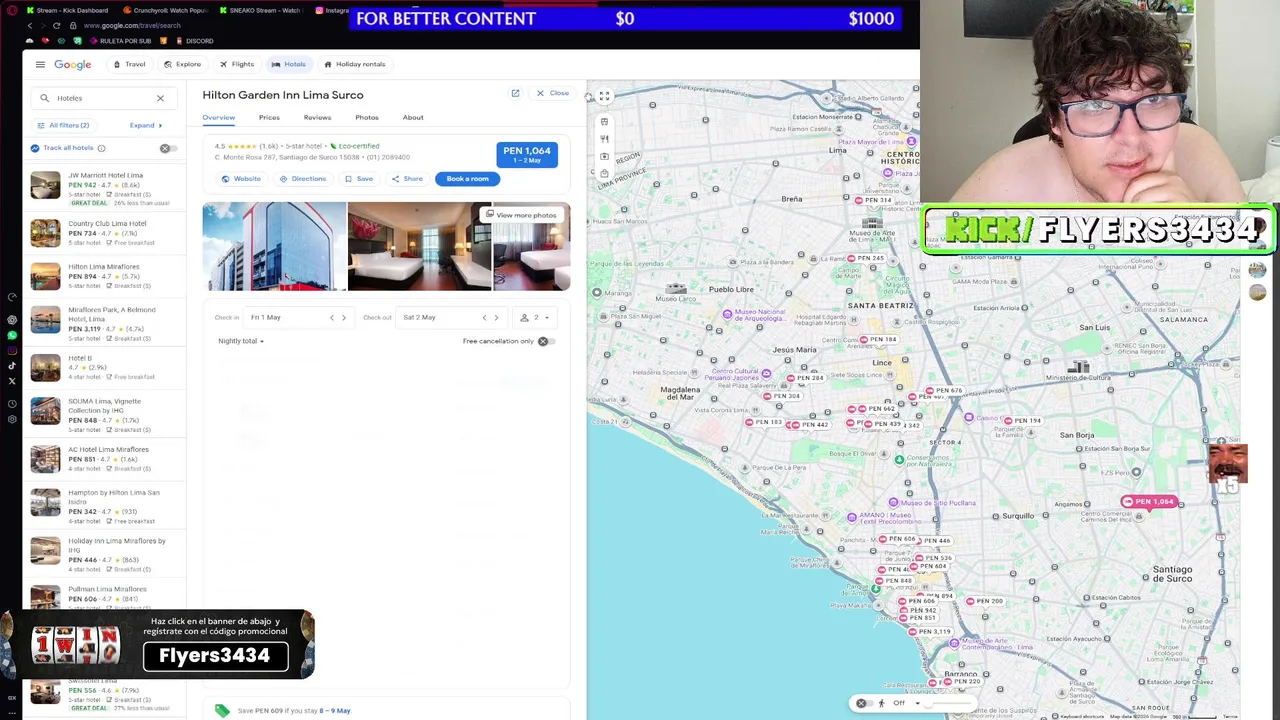This screenshot has width=1280, height=720.
Task: Clear the Hoteles search text
Action: point(160,98)
